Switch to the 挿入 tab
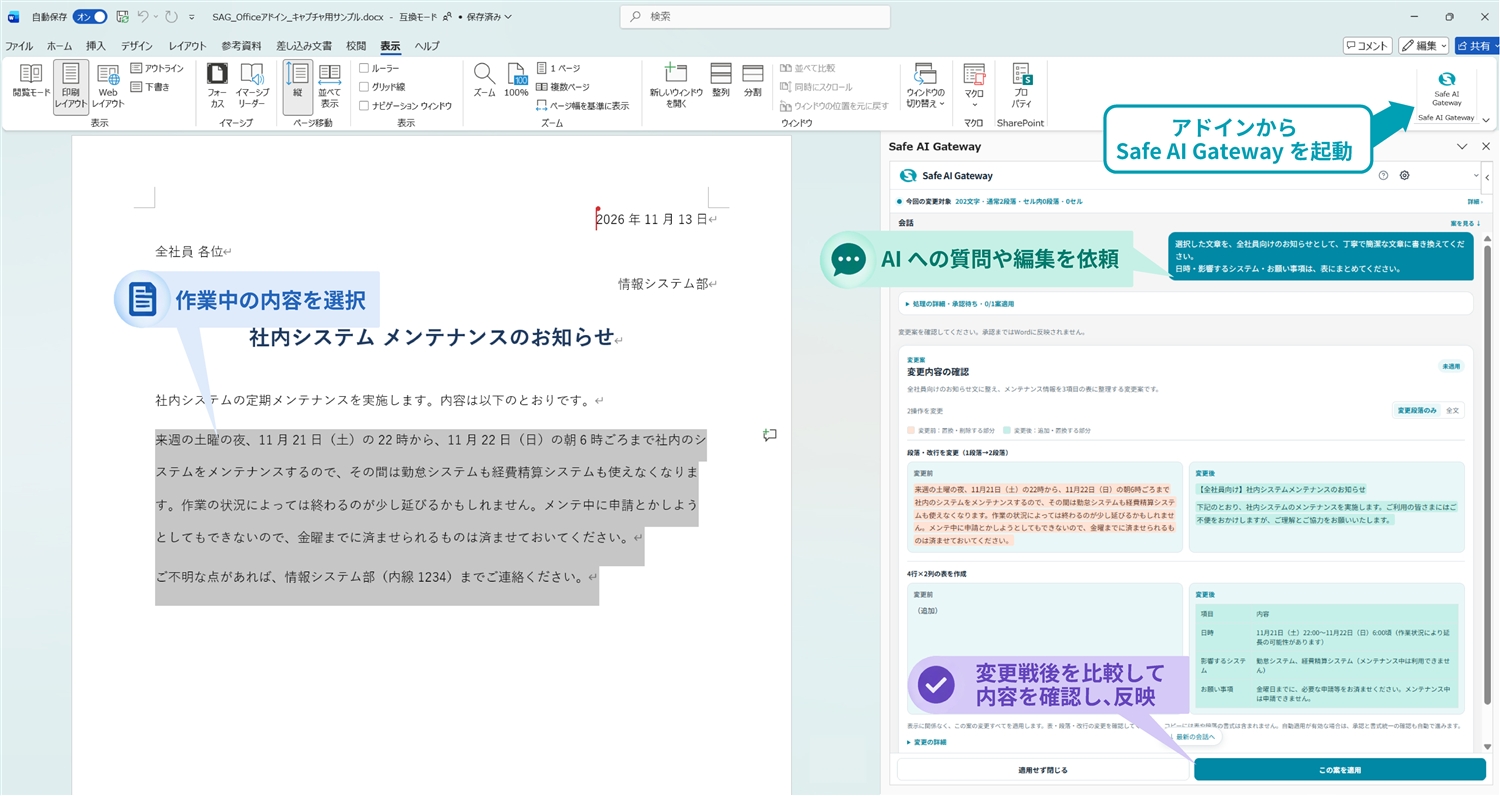 pyautogui.click(x=96, y=46)
